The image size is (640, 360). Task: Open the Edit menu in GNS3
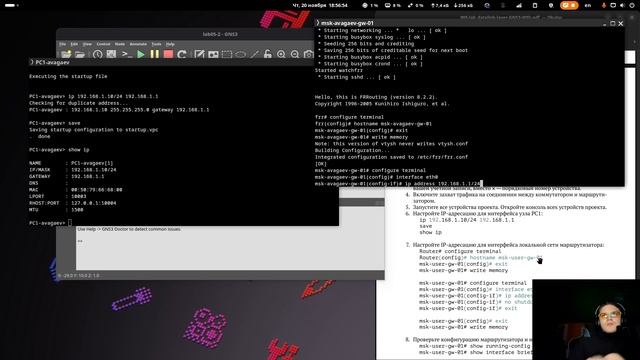click(x=74, y=44)
